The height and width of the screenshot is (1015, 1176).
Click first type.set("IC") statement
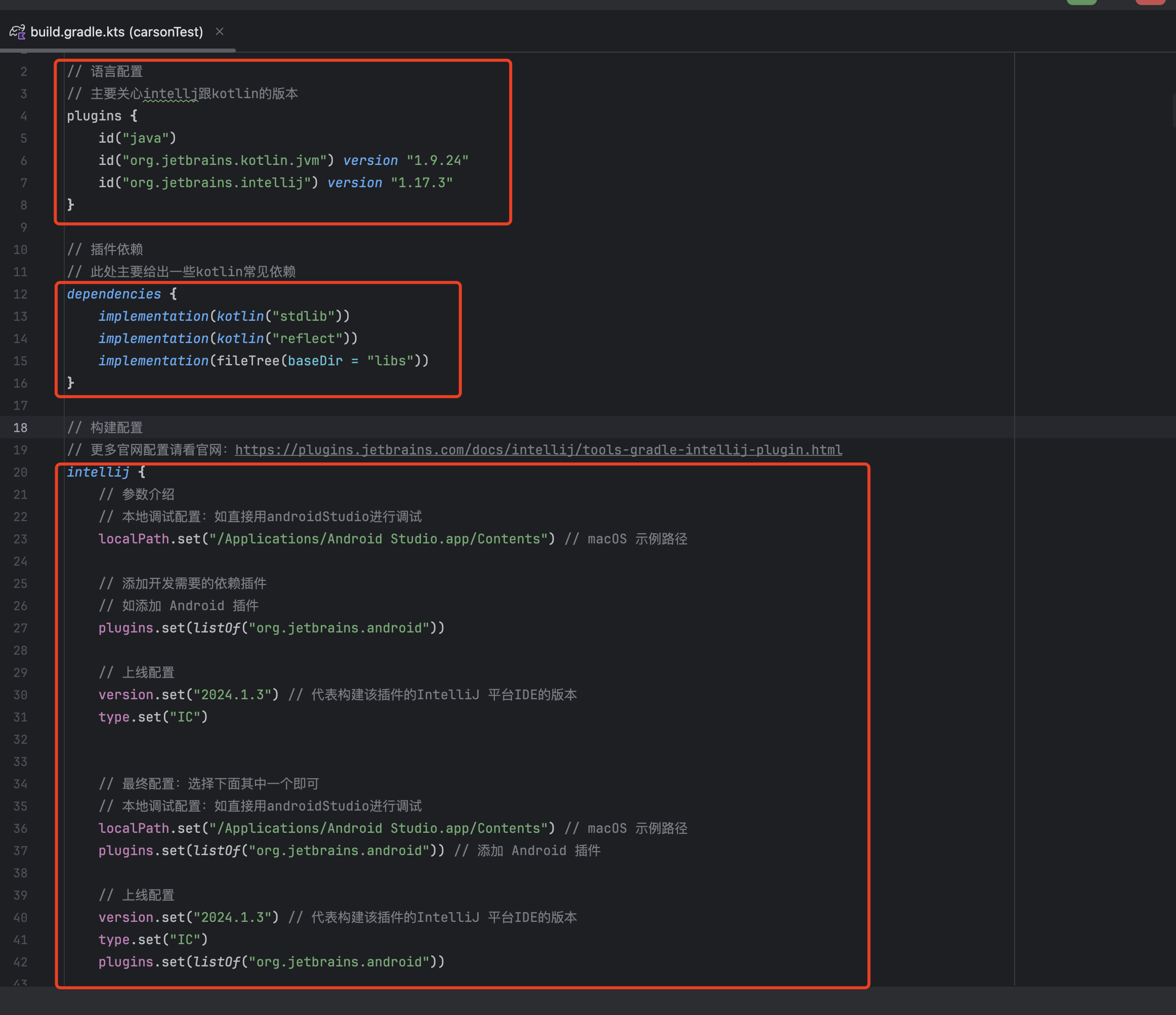coord(153,717)
